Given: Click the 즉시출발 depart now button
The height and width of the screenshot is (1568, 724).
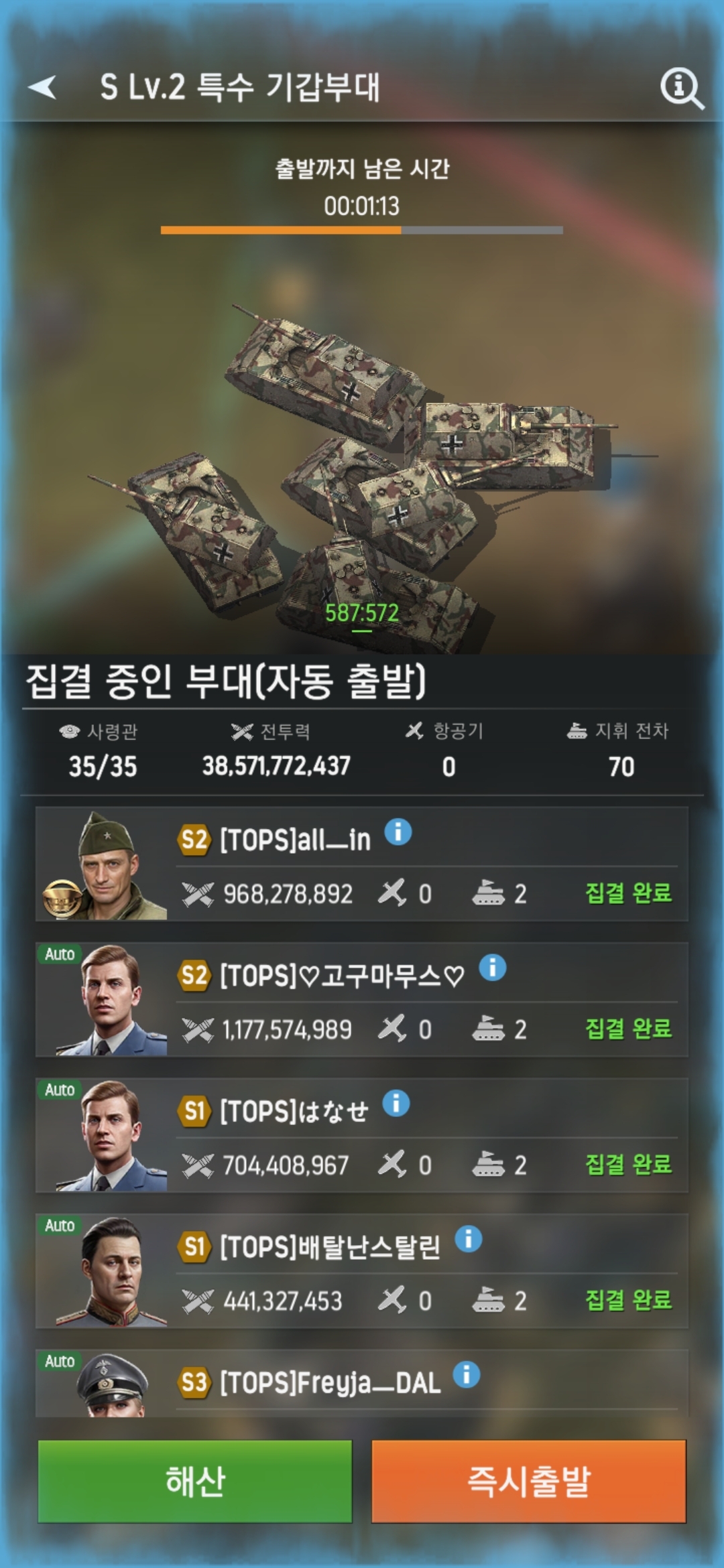Looking at the screenshot, I should tap(529, 1481).
